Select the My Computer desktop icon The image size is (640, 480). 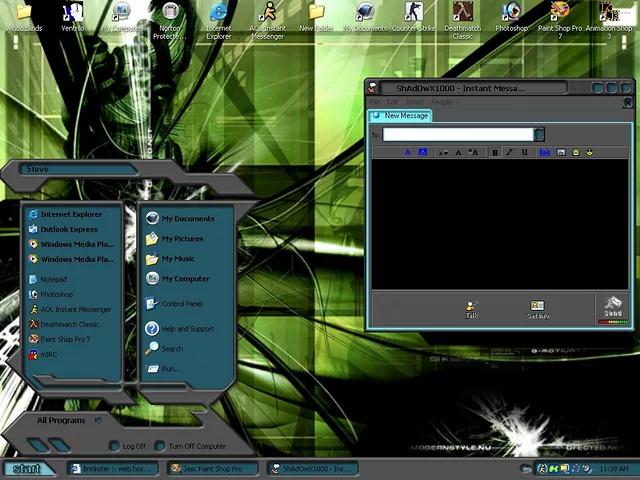click(x=121, y=18)
